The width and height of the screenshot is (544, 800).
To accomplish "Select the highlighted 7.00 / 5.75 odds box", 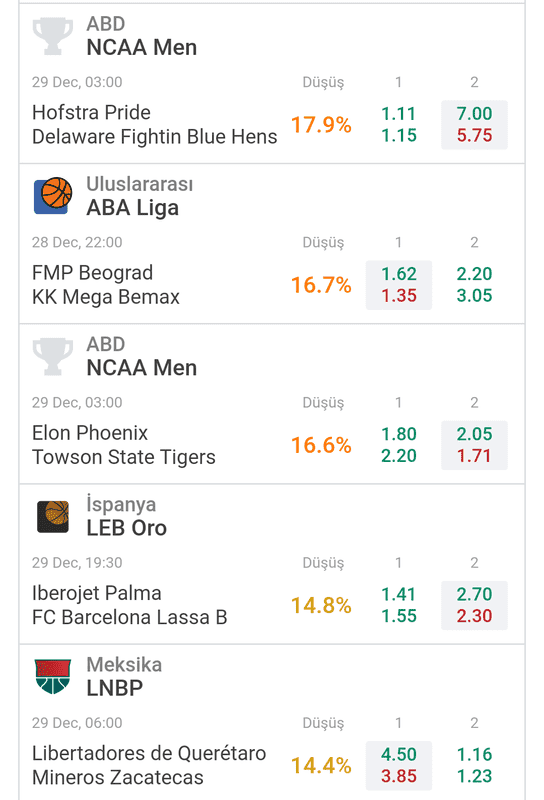I will [474, 124].
